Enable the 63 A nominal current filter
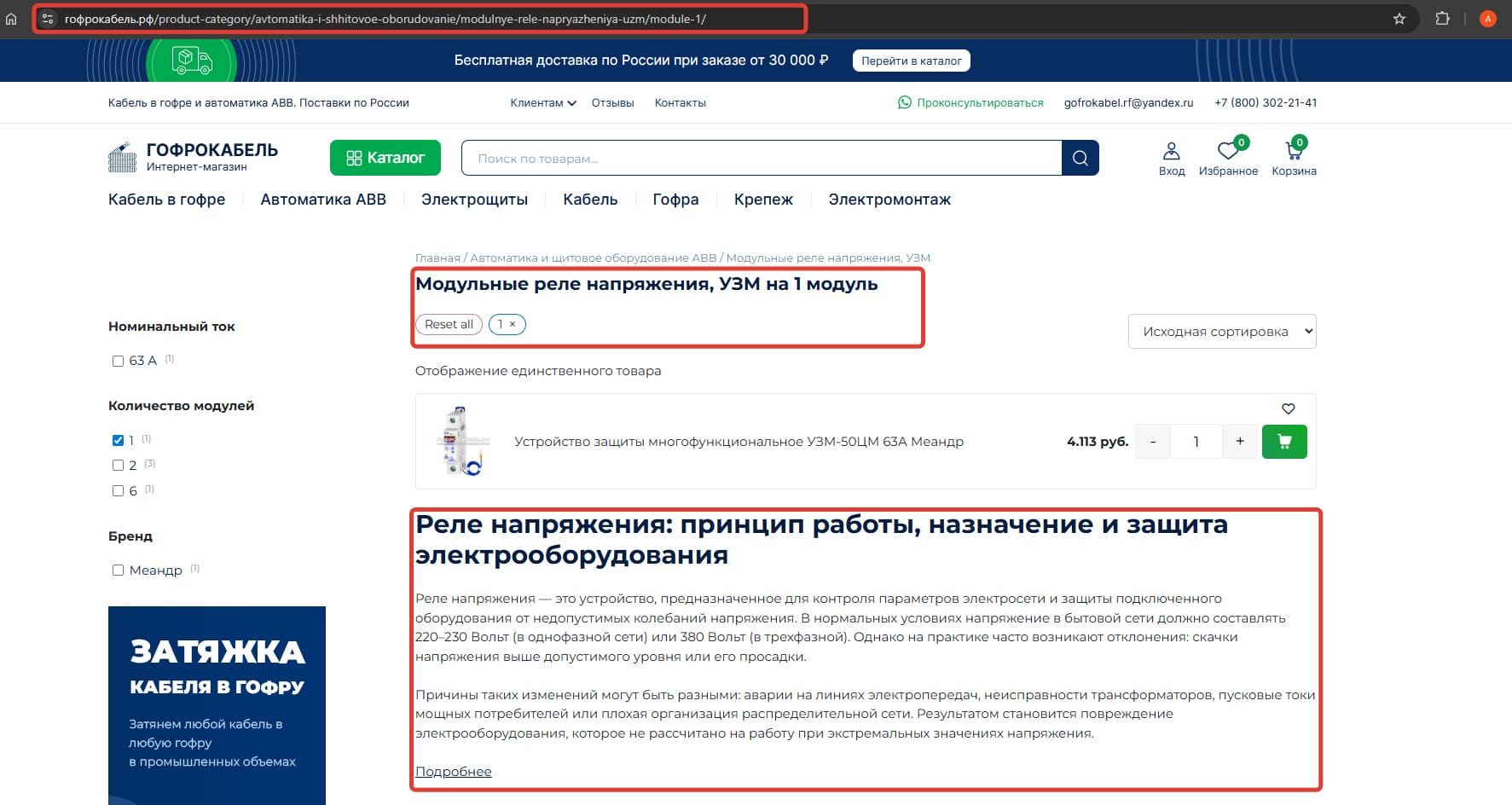 click(x=119, y=361)
